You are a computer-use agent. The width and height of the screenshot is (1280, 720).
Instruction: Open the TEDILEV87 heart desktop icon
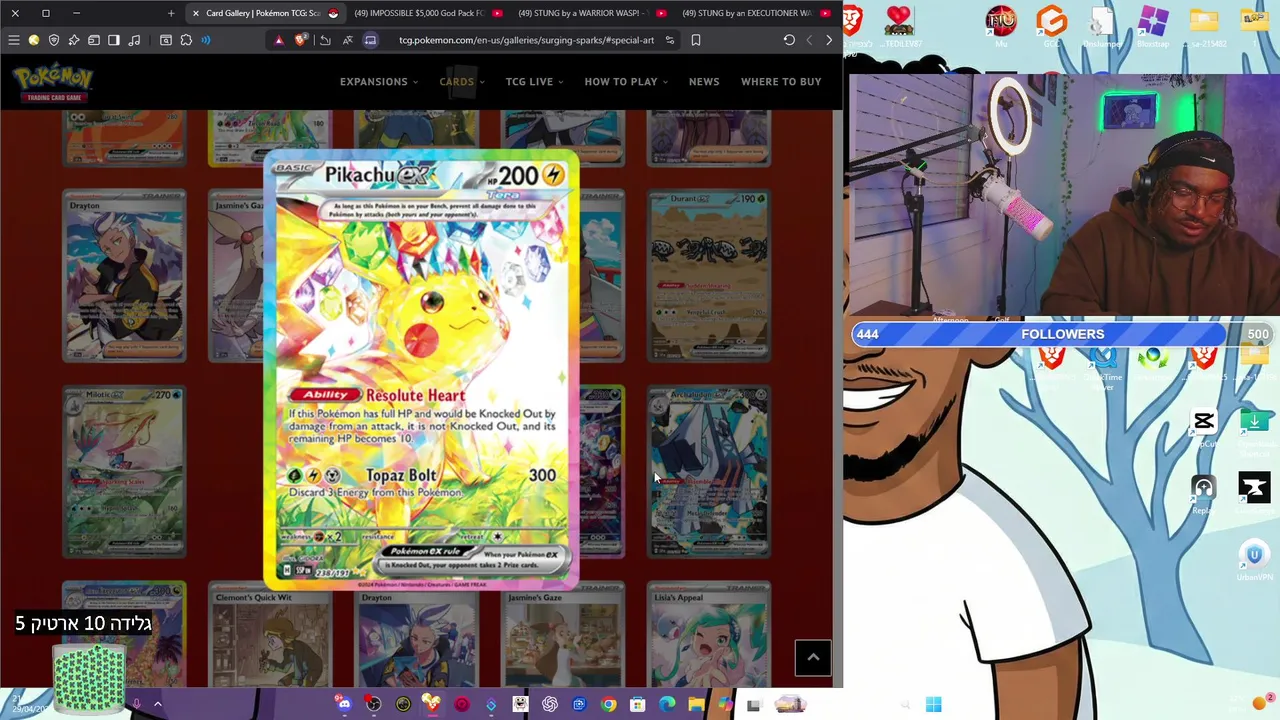898,24
